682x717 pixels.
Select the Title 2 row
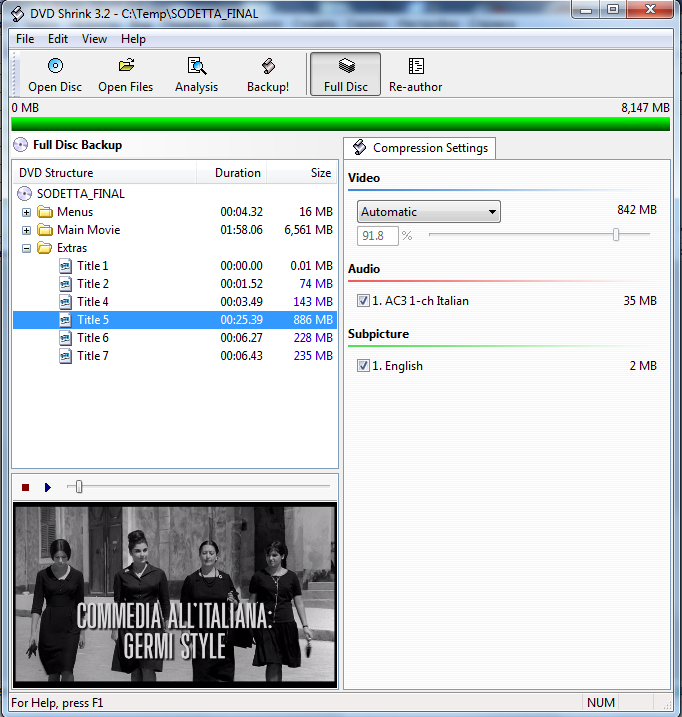point(175,284)
